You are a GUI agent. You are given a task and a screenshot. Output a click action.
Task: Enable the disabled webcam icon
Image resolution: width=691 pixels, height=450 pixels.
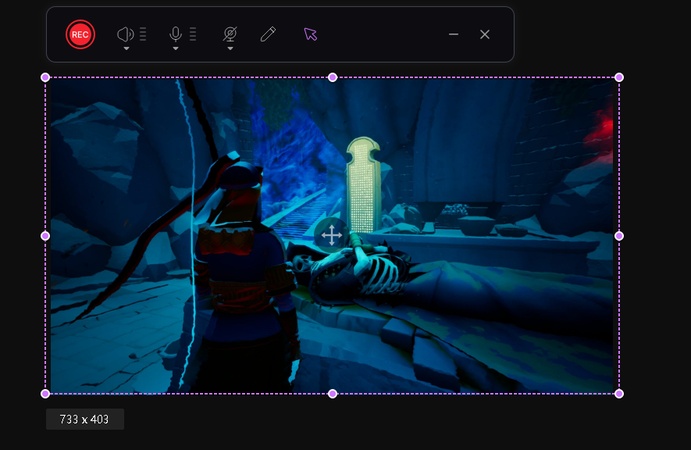[230, 33]
